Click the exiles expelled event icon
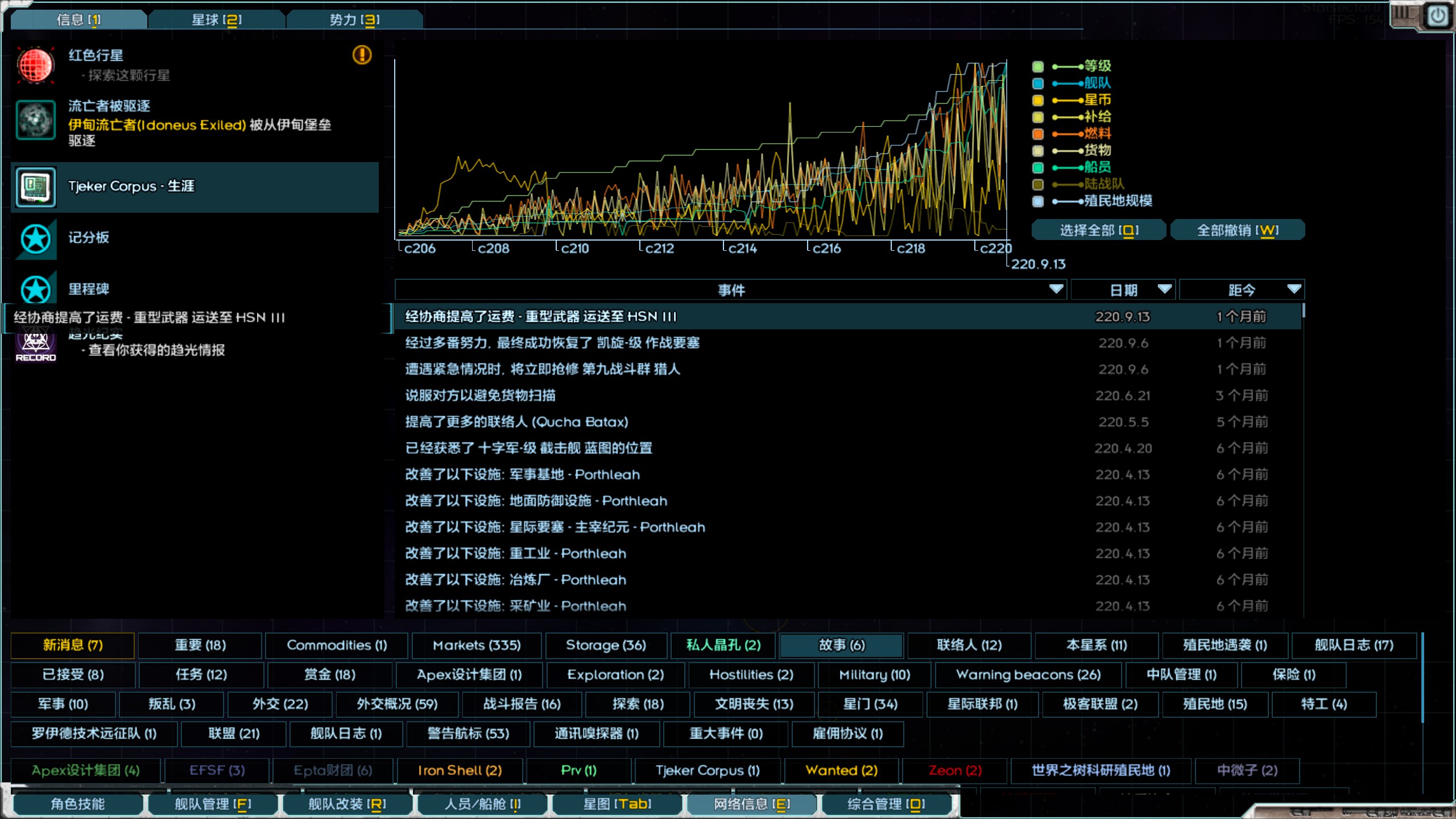Viewport: 1456px width, 819px height. (35, 120)
